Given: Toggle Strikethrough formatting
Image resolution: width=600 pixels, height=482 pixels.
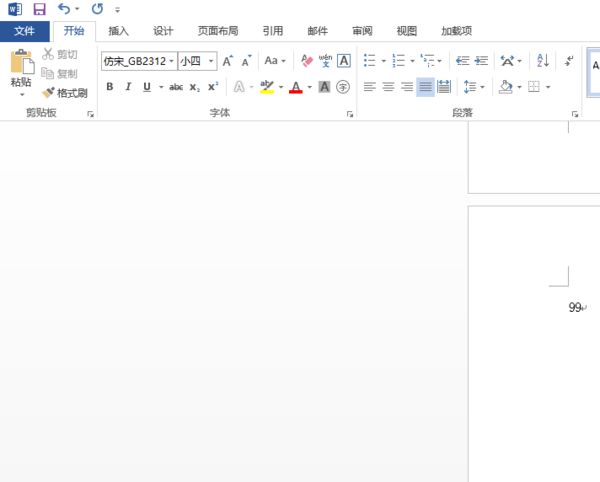Looking at the screenshot, I should click(176, 87).
